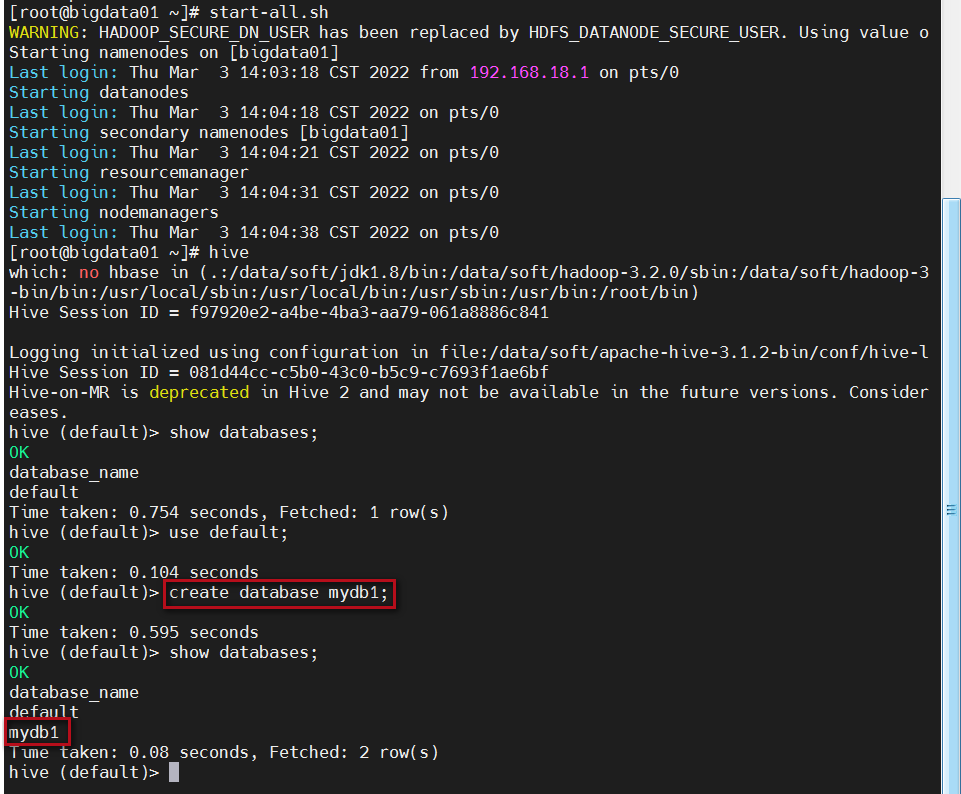Click the second Hive Session ID 081d44cc line
Image resolution: width=961 pixels, height=794 pixels.
(279, 372)
